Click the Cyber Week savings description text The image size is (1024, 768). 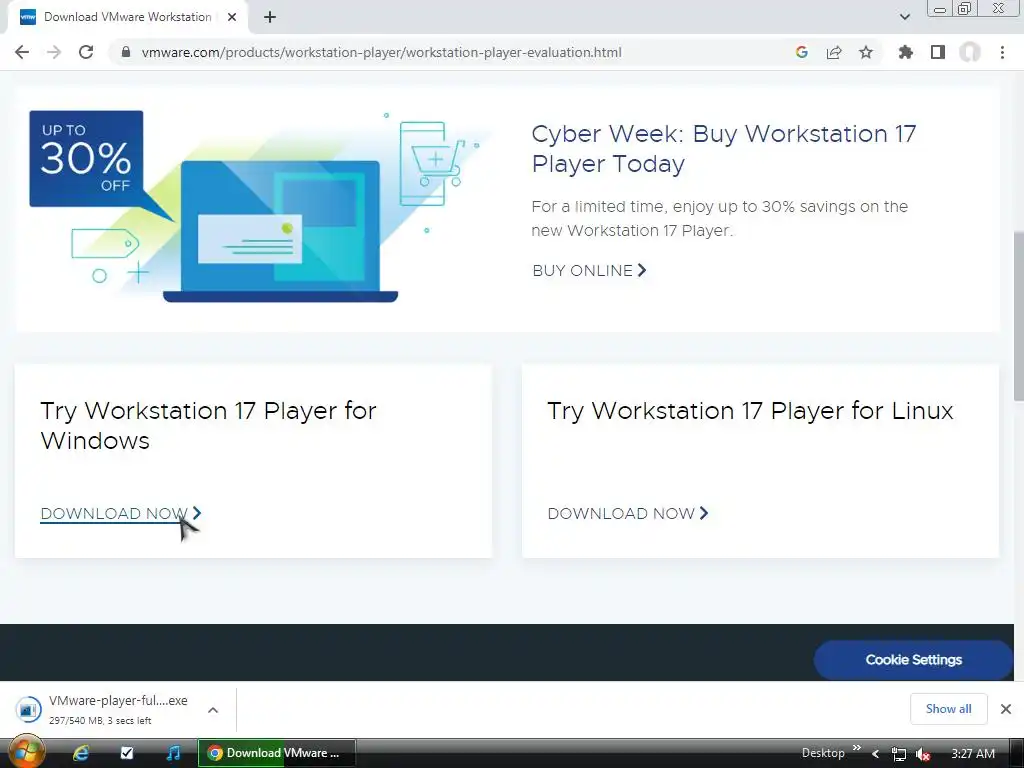point(719,218)
